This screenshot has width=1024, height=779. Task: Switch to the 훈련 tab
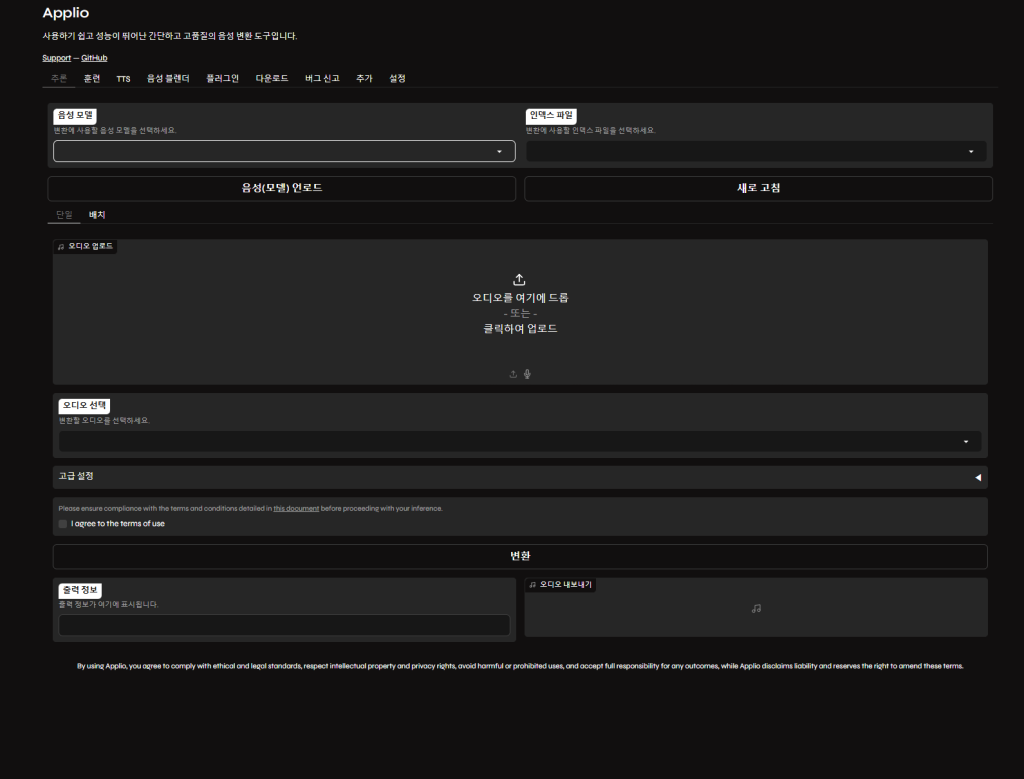click(x=92, y=78)
